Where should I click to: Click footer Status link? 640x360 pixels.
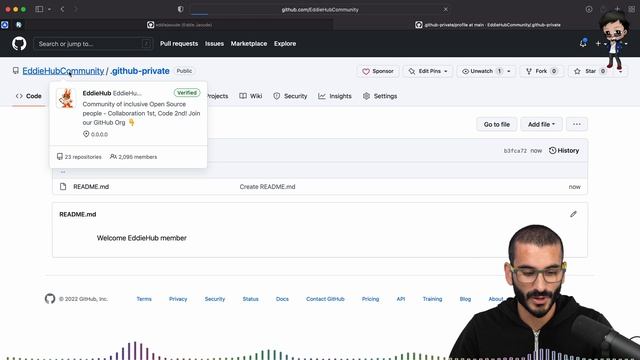250,299
